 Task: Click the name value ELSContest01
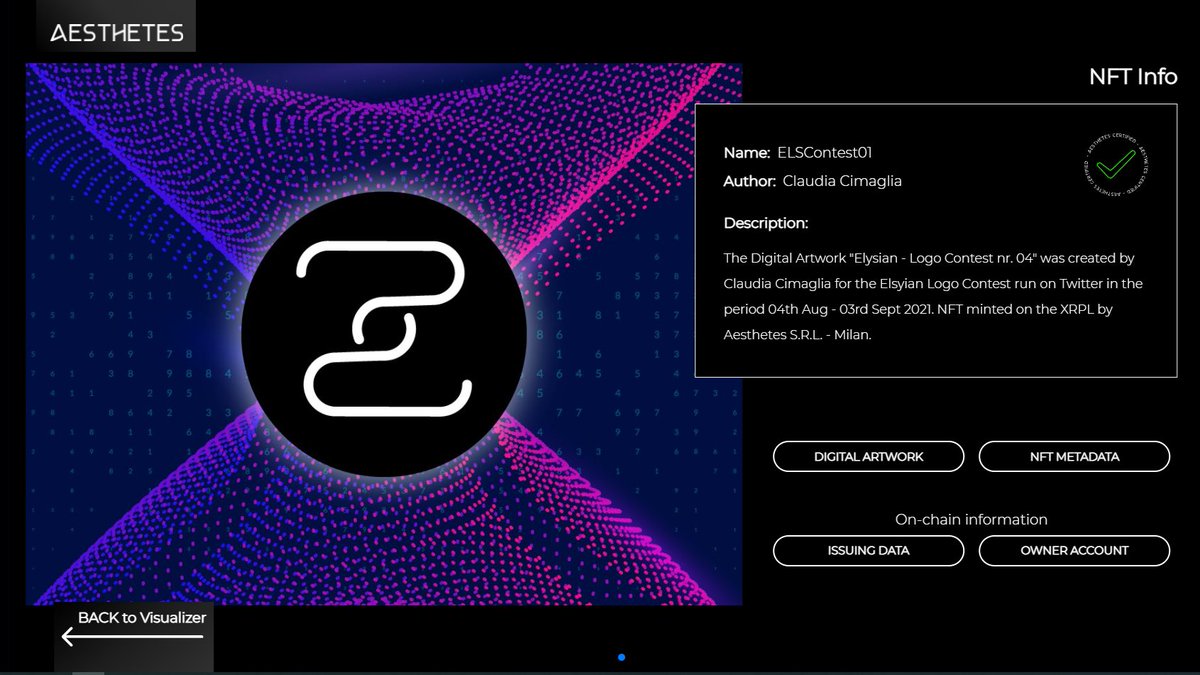point(825,153)
